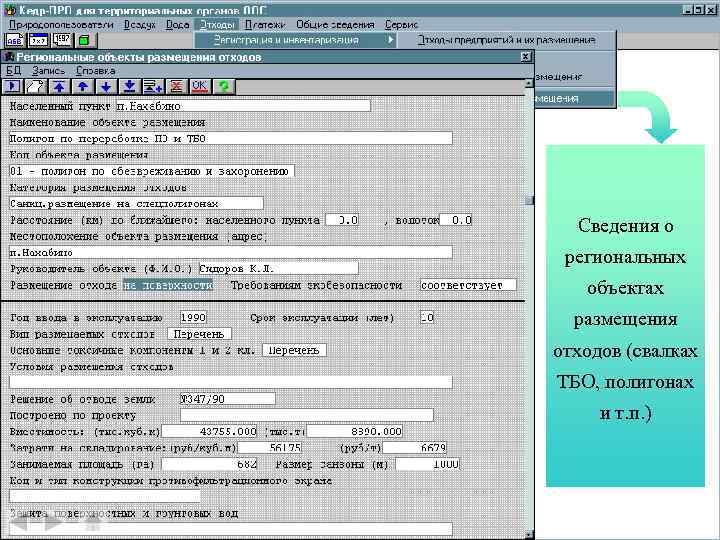This screenshot has width=720, height=540.
Task: Open the БД menu in child window
Action: [13, 71]
